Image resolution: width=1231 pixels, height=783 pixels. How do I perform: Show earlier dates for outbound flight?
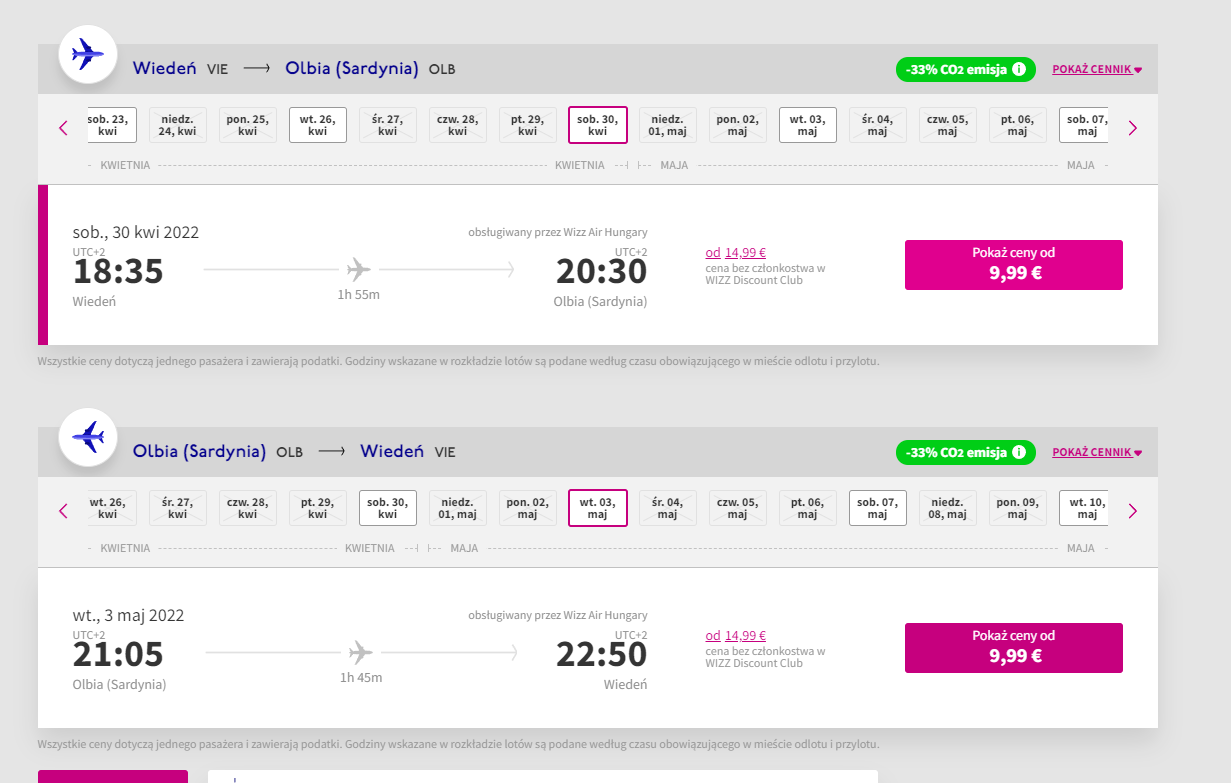63,128
